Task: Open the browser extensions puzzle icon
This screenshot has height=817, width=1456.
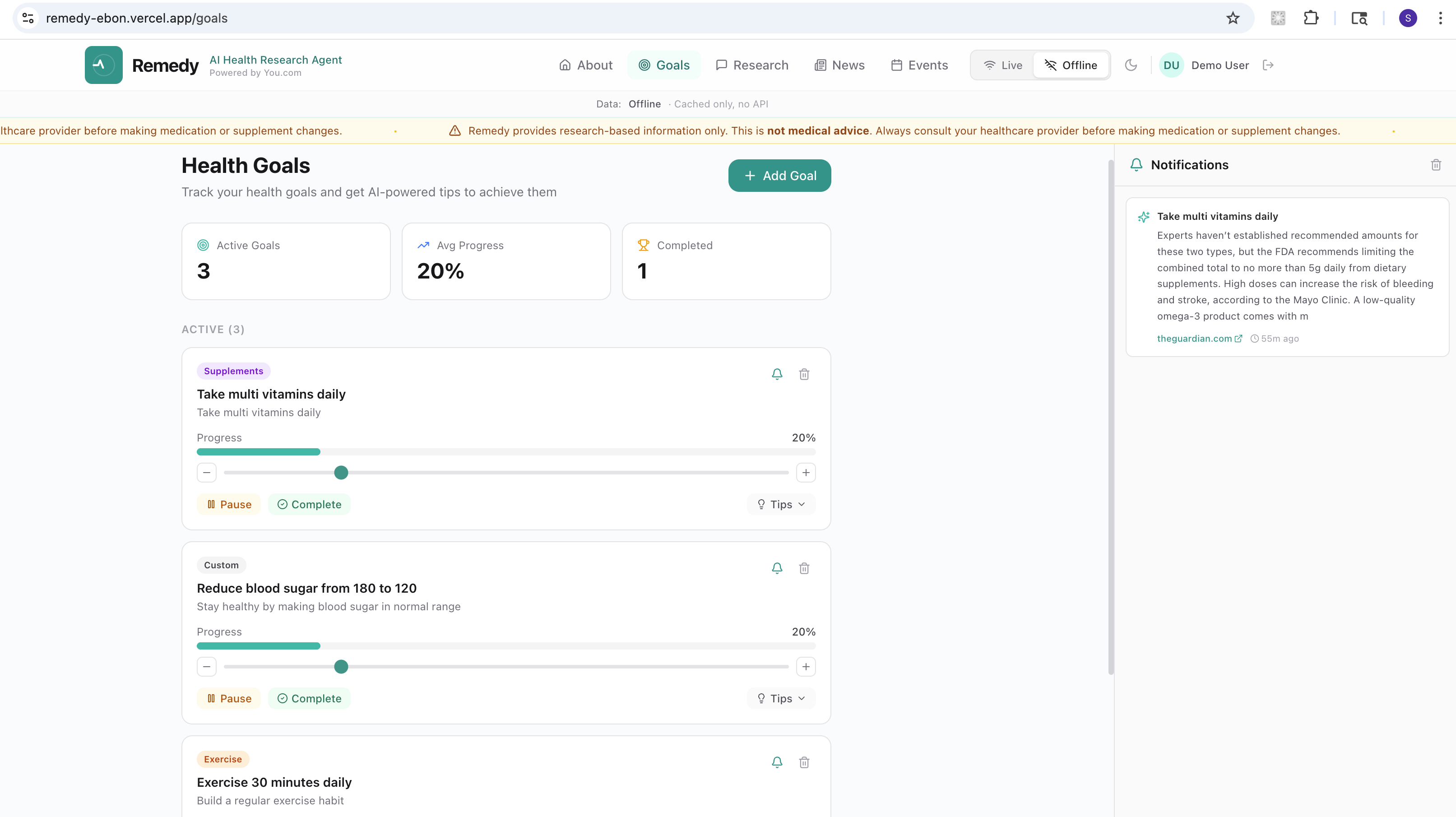Action: coord(1311,18)
